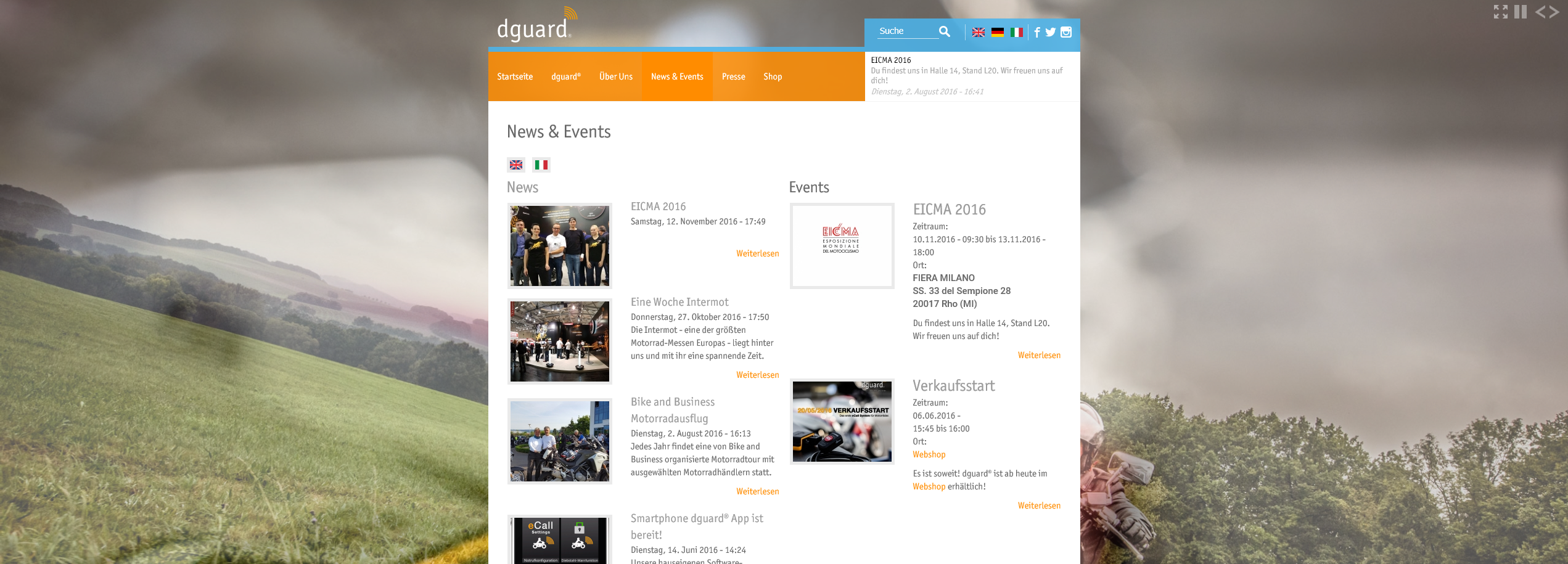Open Intermot trade fair booth thumbnail
Image resolution: width=1568 pixels, height=564 pixels.
[x=560, y=341]
